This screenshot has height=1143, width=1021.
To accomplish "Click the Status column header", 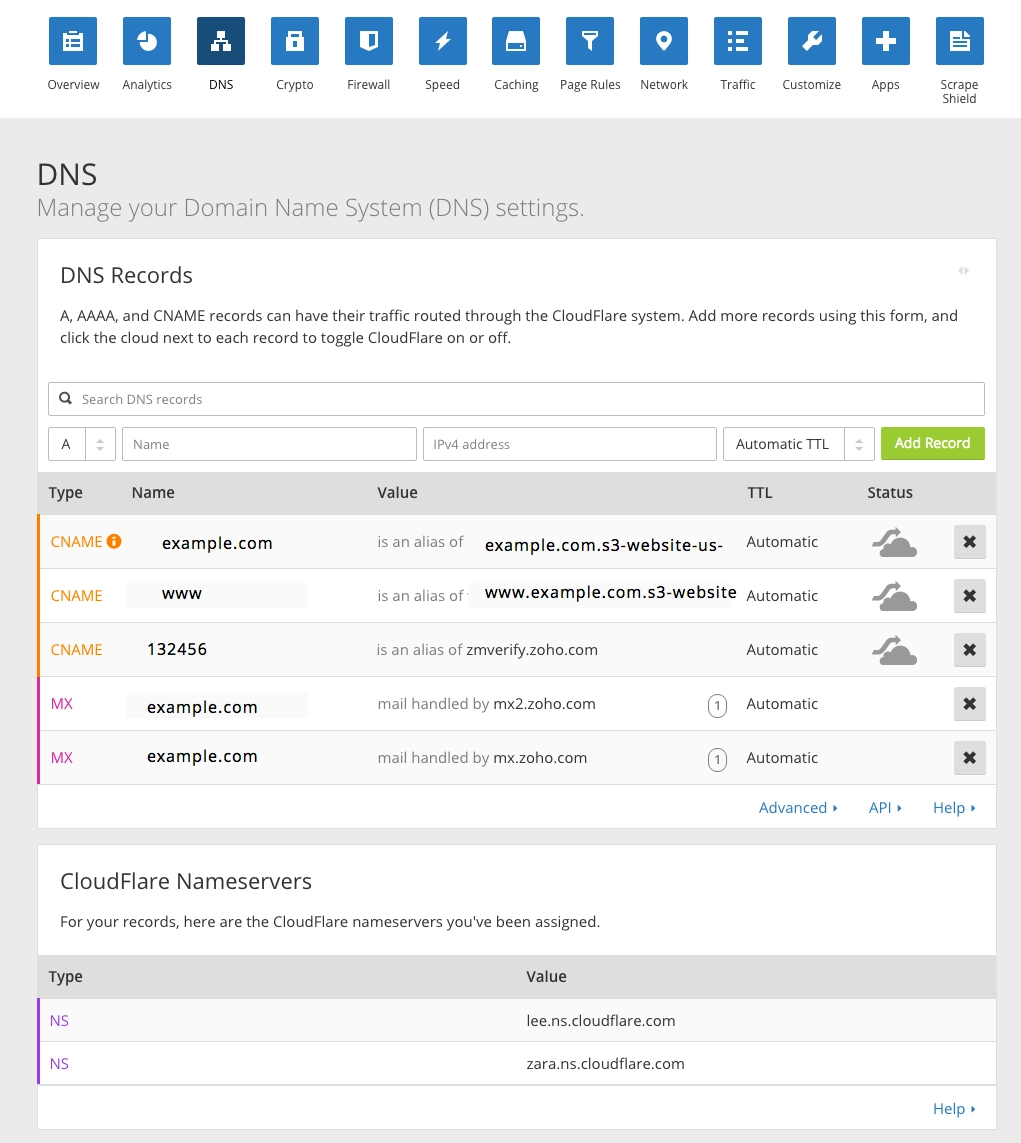I will tap(890, 492).
